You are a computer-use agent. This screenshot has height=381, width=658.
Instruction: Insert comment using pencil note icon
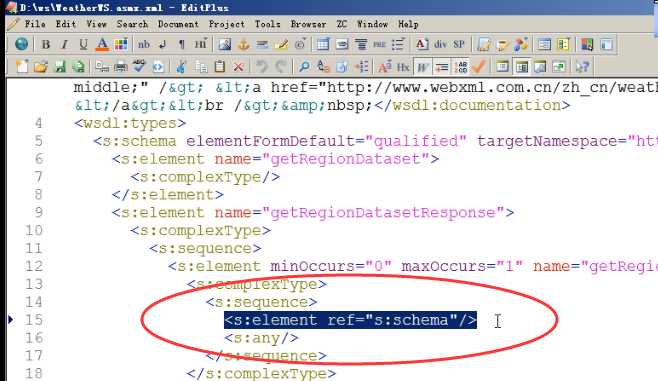pos(281,44)
